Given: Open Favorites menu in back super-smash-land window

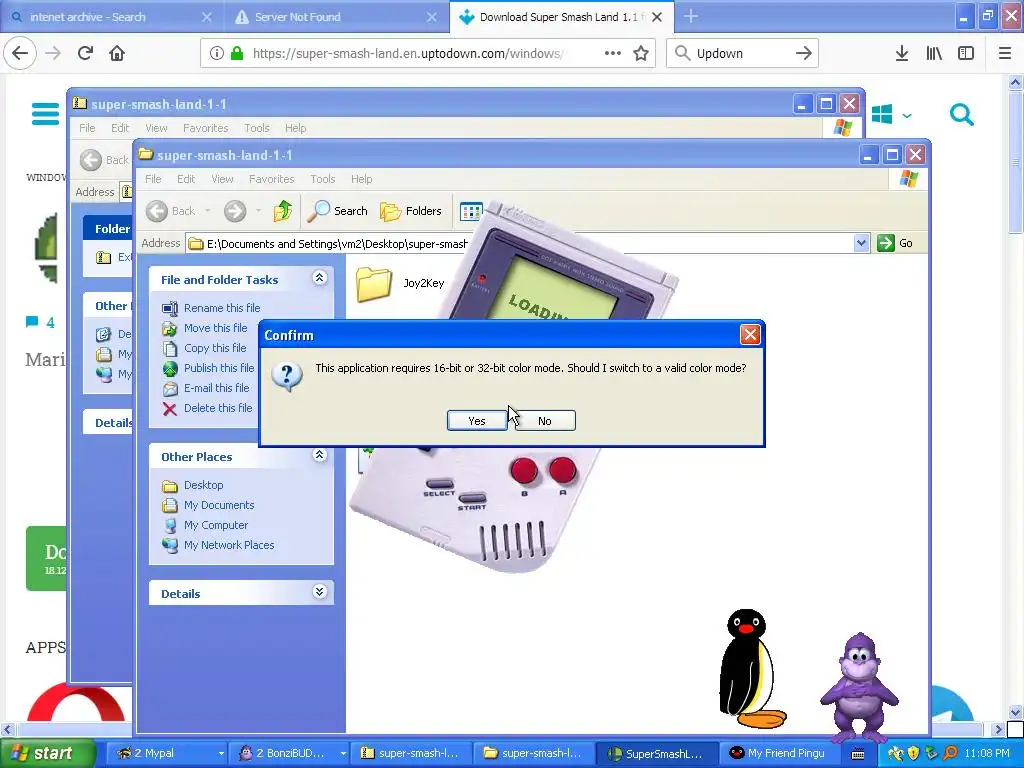Looking at the screenshot, I should [205, 128].
